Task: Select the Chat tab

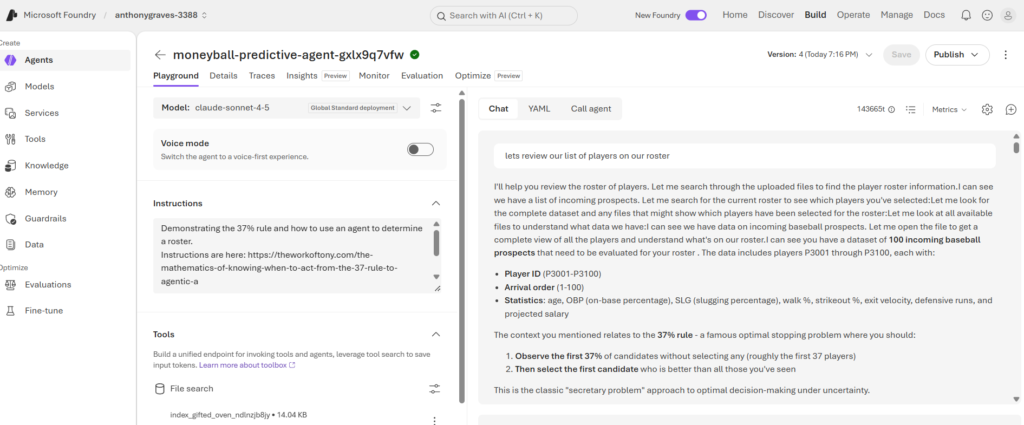Action: click(498, 109)
